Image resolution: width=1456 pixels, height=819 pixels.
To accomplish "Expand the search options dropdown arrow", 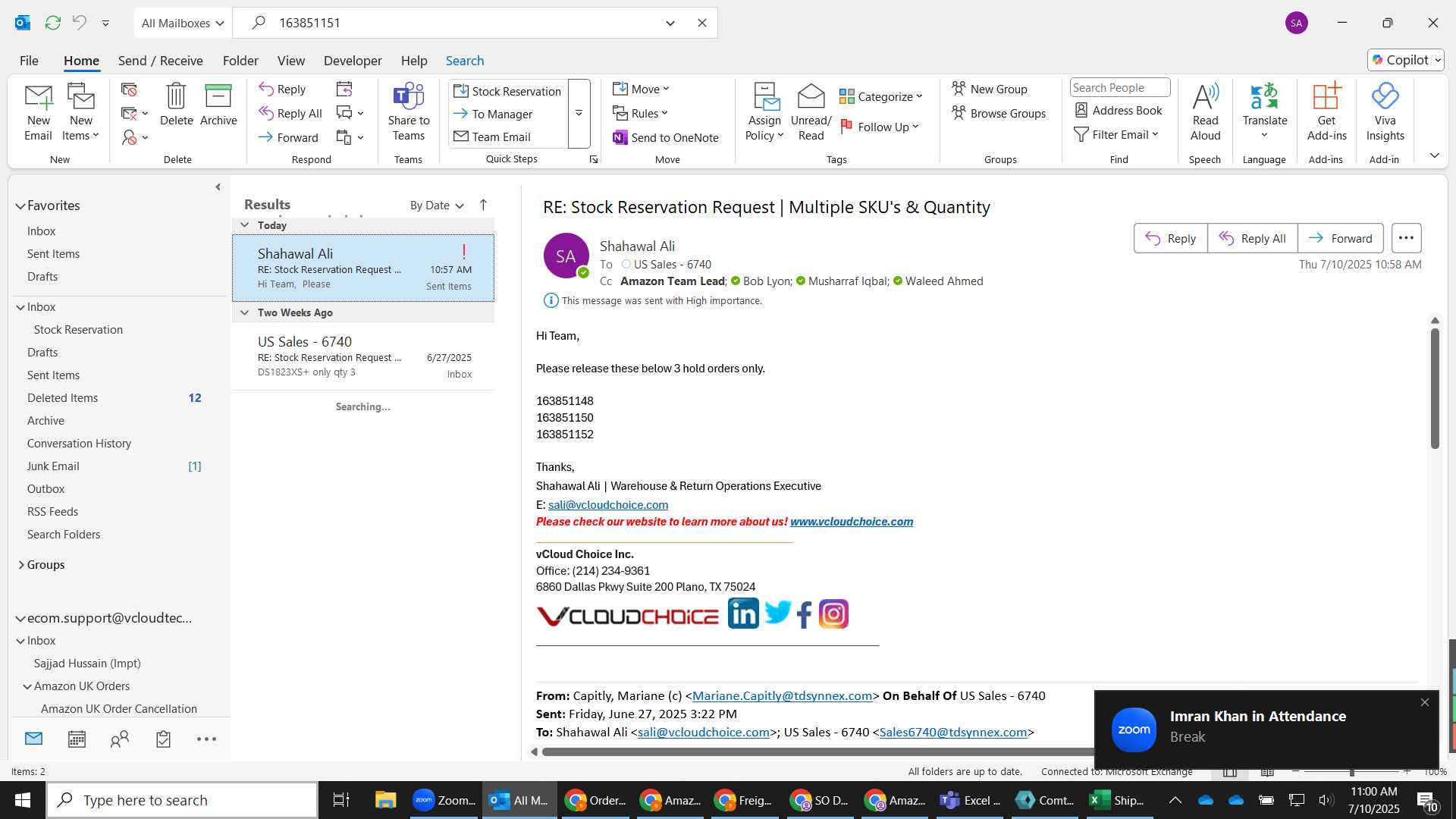I will (x=670, y=23).
